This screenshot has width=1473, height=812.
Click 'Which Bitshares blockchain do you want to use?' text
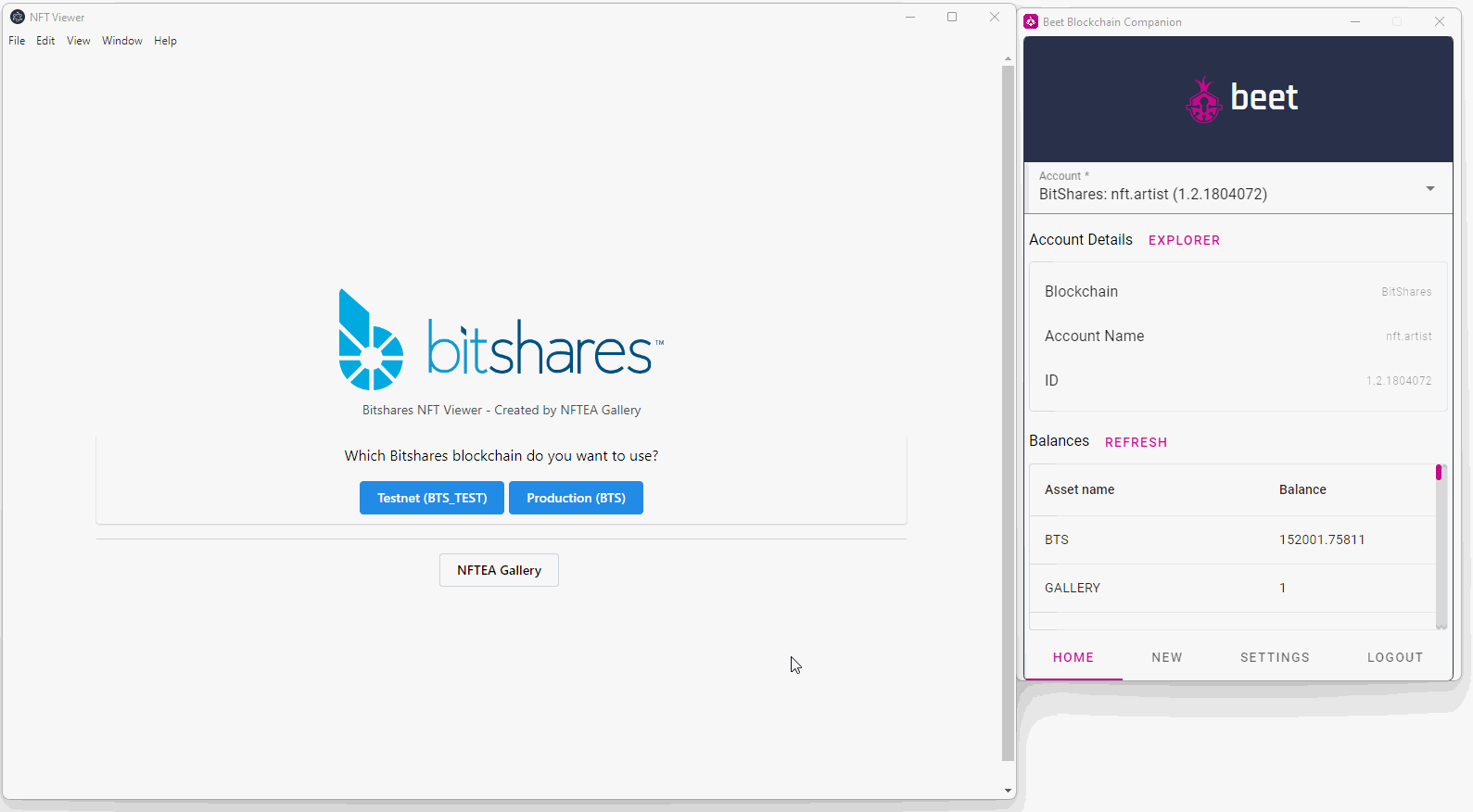tap(502, 456)
